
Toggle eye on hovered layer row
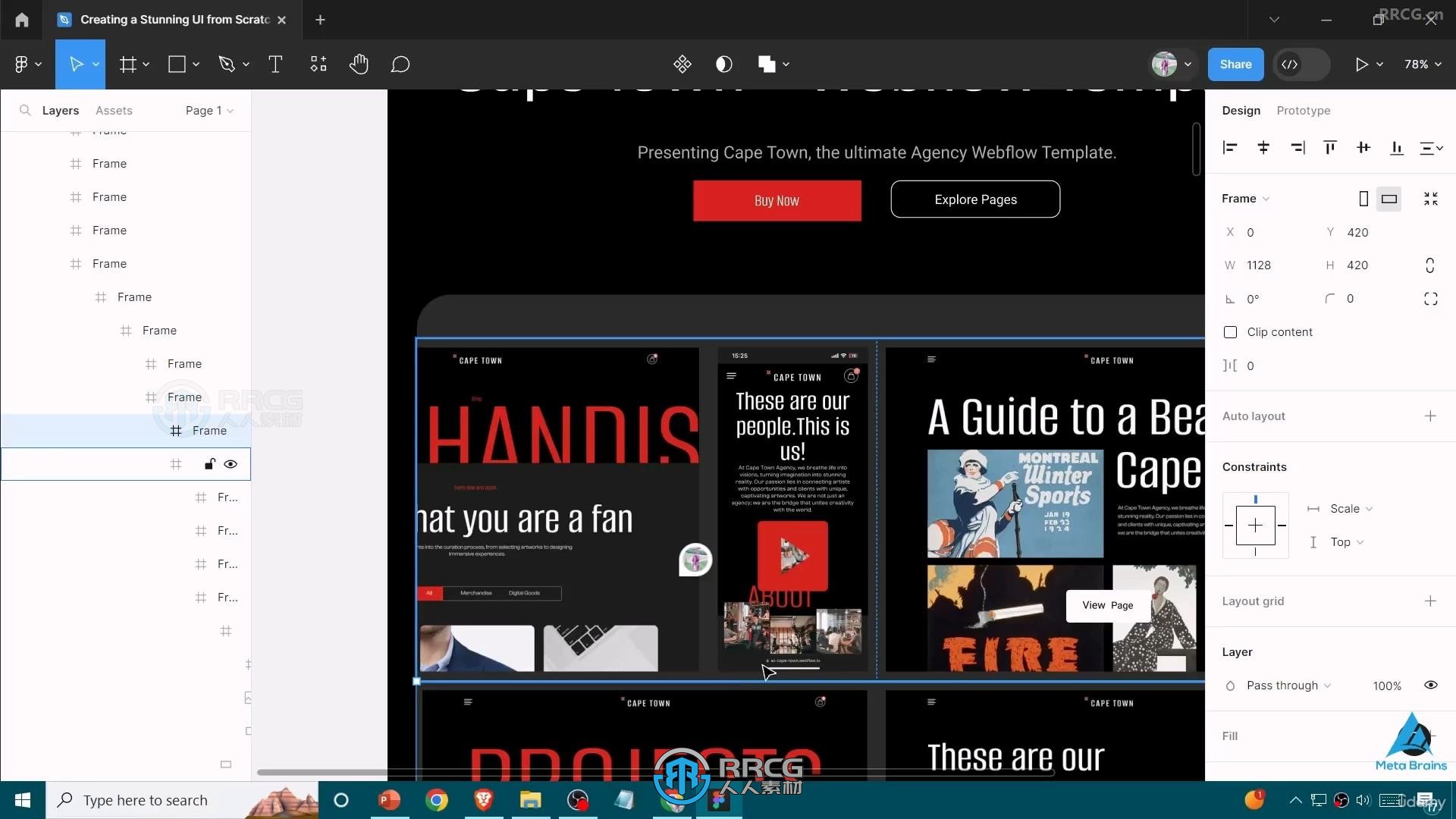coord(231,464)
